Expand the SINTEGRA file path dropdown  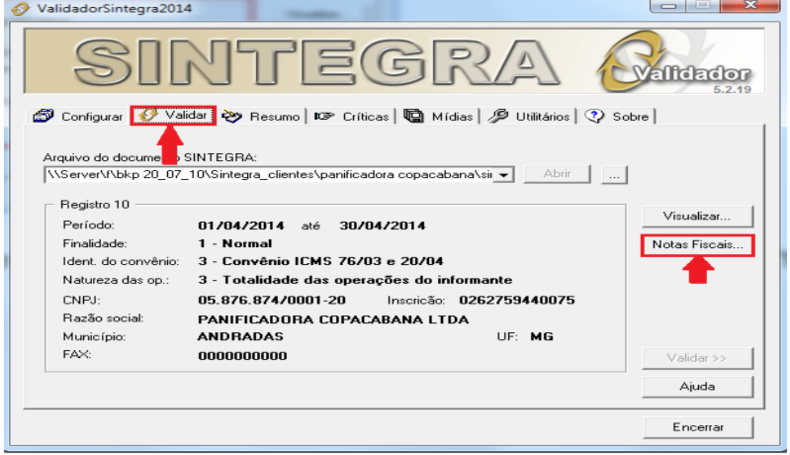coord(503,175)
